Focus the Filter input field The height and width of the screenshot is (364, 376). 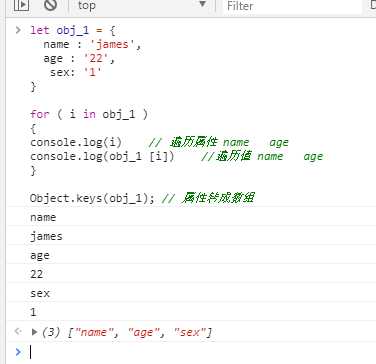[293, 6]
